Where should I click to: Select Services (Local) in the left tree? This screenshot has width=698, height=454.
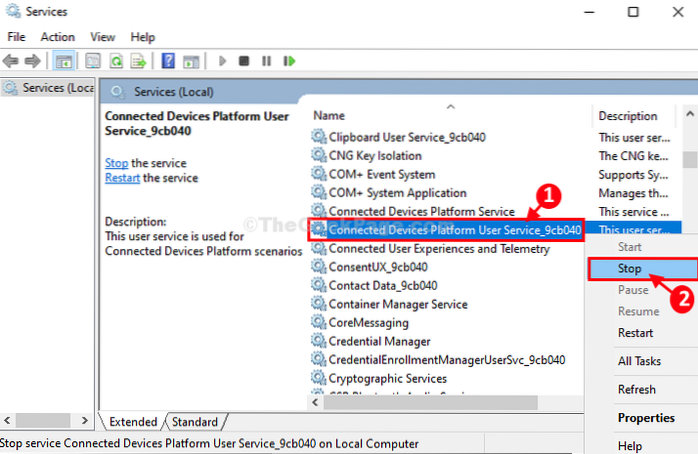click(48, 87)
